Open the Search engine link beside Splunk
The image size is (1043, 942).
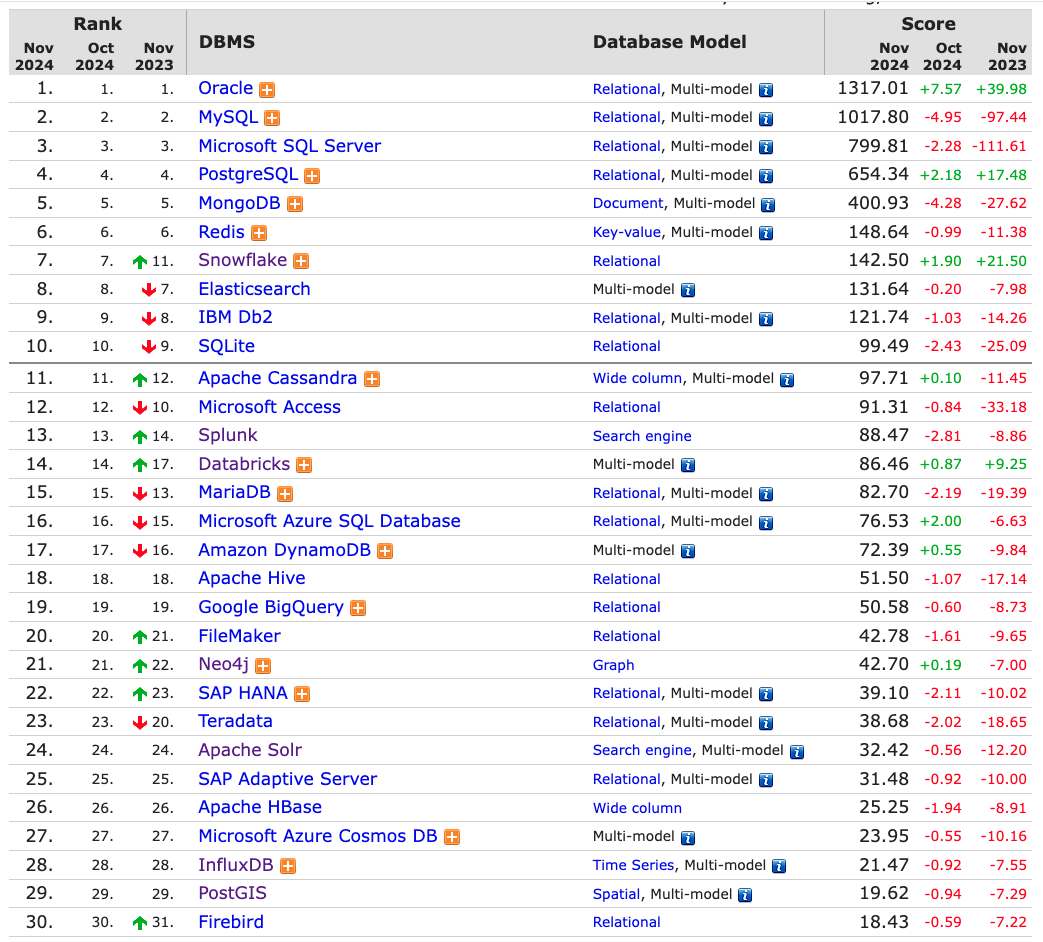(642, 437)
